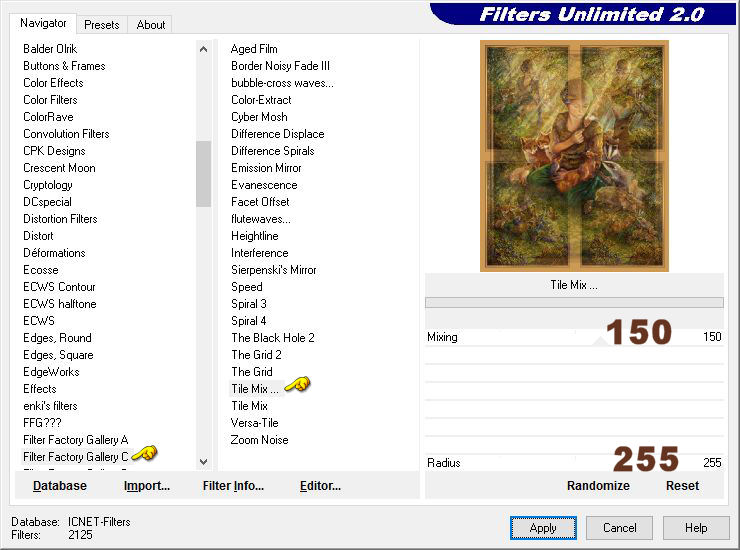Click the filter preview thumbnail
Screen dimensions: 740x550
click(x=574, y=156)
